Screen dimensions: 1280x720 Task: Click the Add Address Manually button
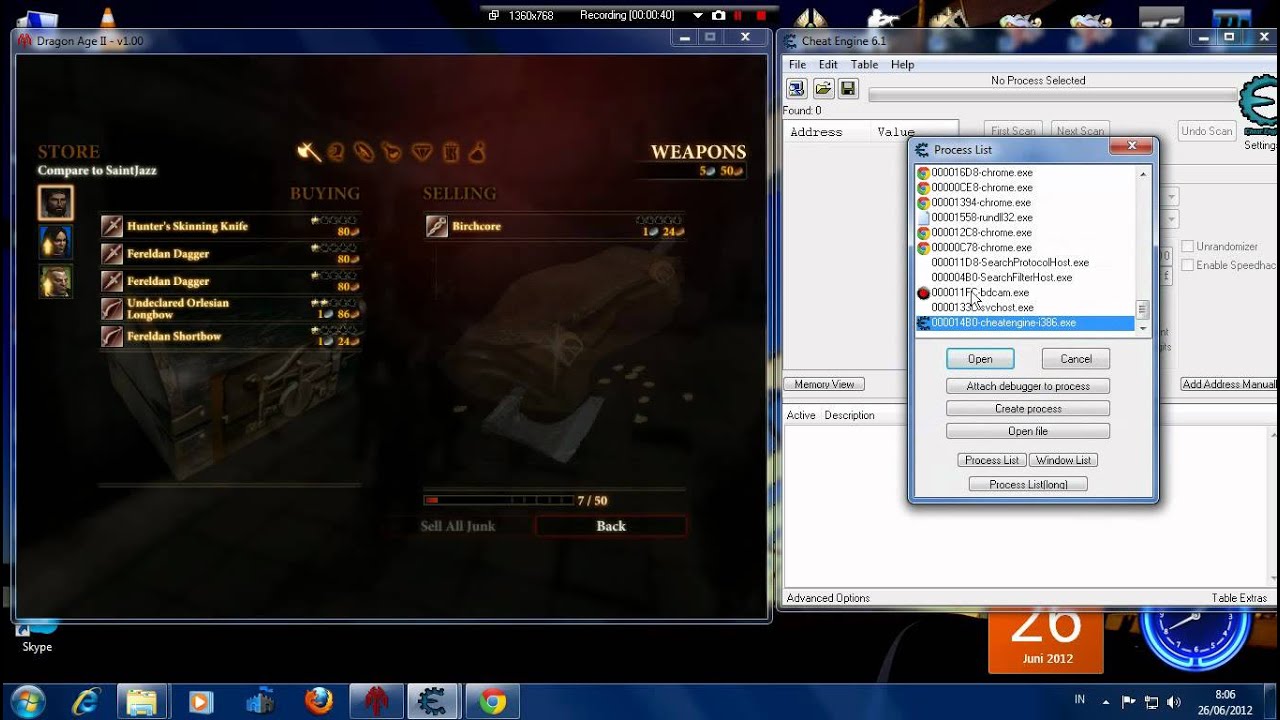(x=1230, y=384)
